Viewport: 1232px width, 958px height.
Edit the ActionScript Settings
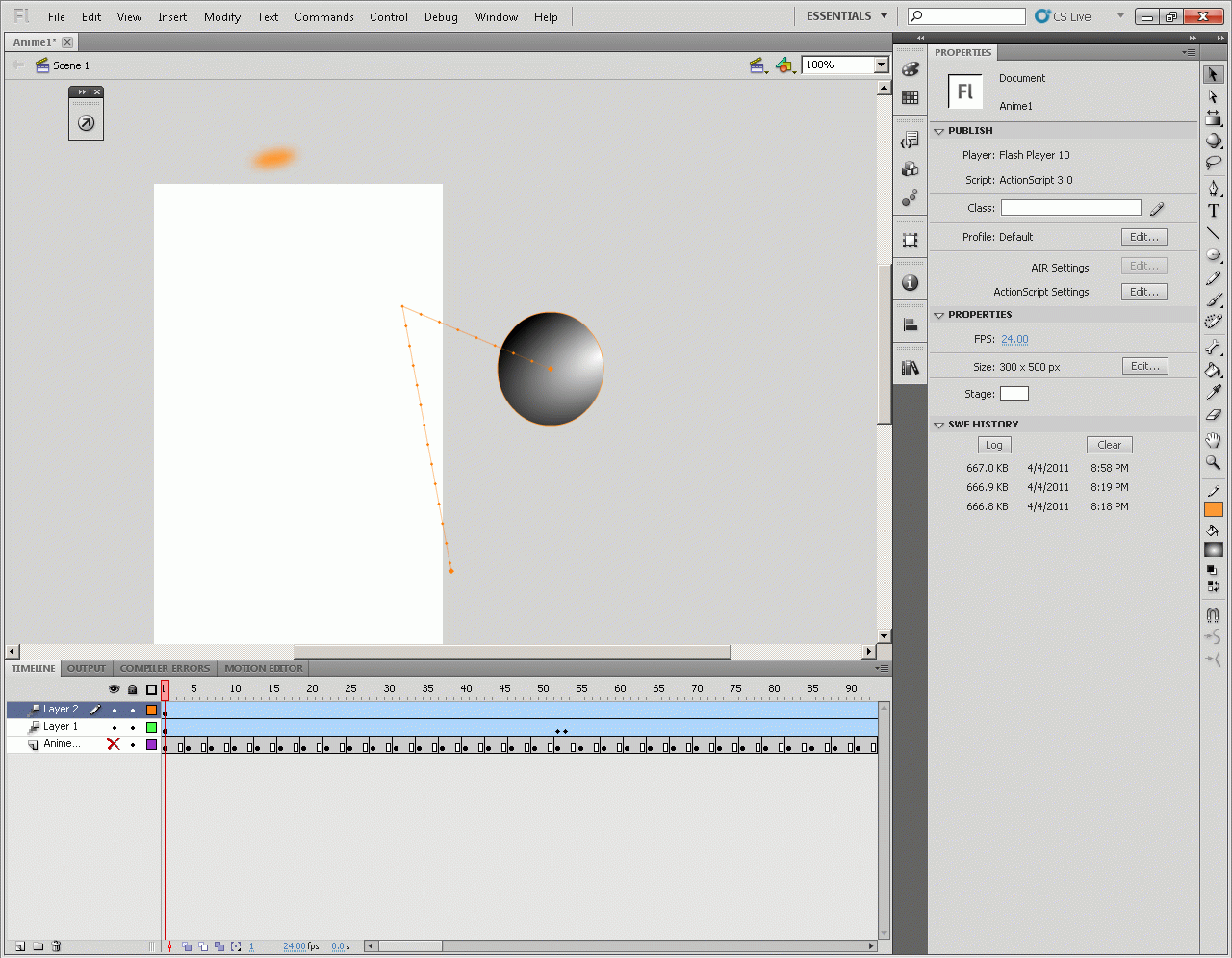(x=1144, y=292)
